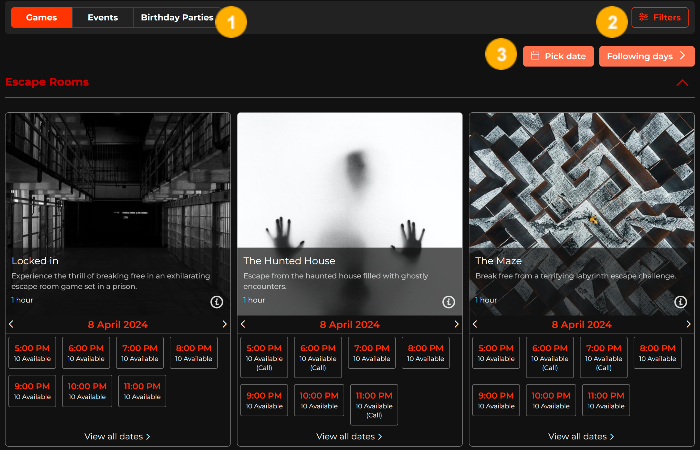Go to next date on The Hunted House card
Viewport: 700px width, 450px height.
(457, 324)
